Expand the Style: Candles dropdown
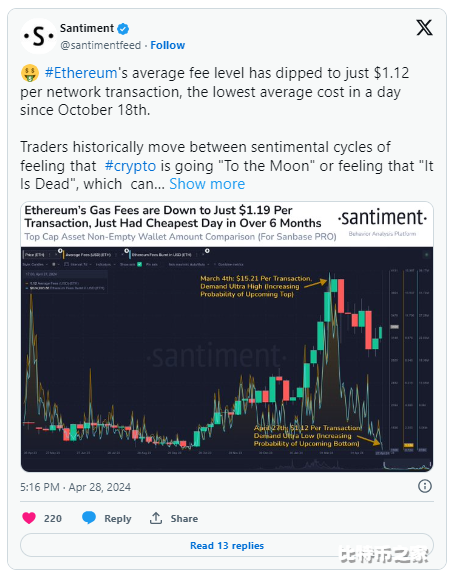The image size is (459, 579). click(x=35, y=264)
